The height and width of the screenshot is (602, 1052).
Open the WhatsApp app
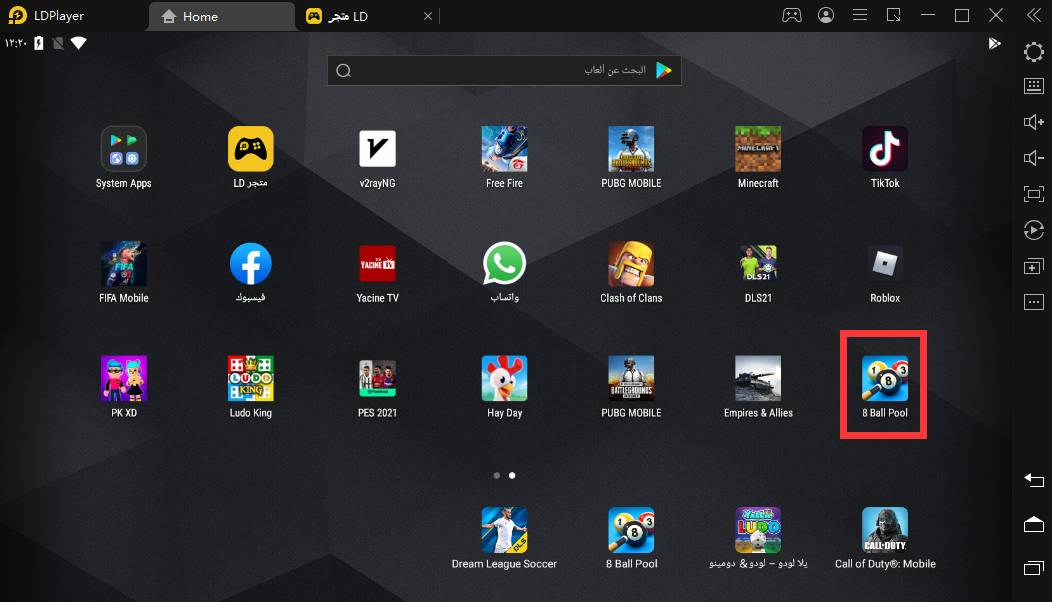pos(504,264)
